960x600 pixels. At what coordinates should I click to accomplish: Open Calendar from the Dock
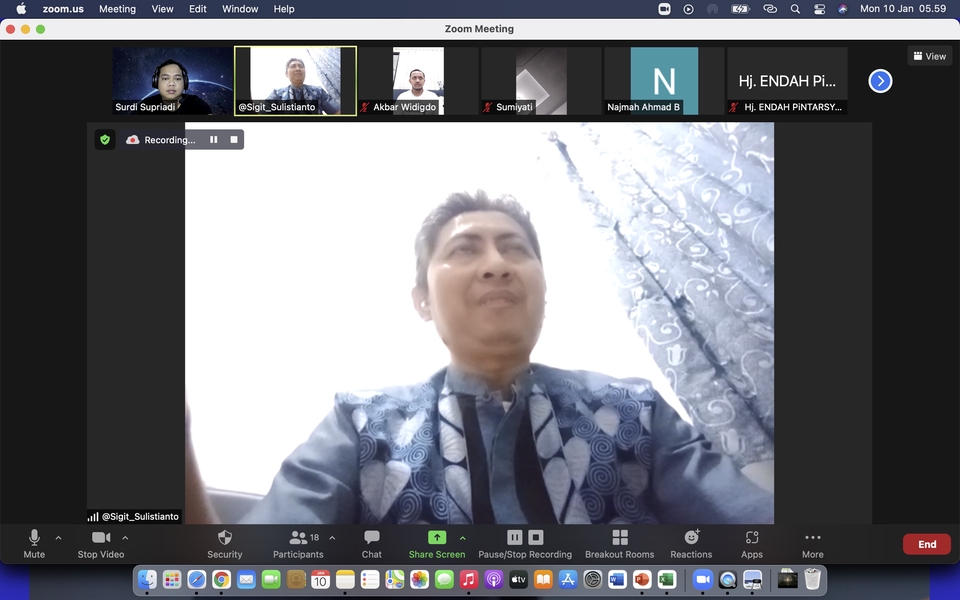coord(320,579)
